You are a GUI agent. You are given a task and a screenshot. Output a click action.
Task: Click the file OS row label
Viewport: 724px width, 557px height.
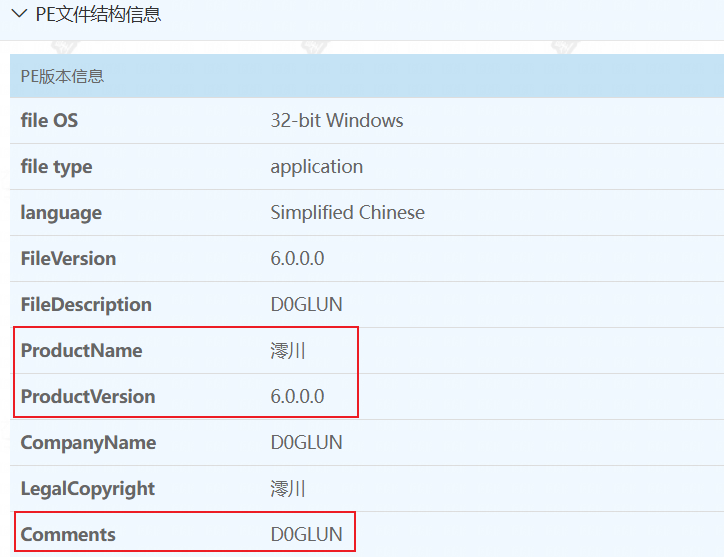49,121
